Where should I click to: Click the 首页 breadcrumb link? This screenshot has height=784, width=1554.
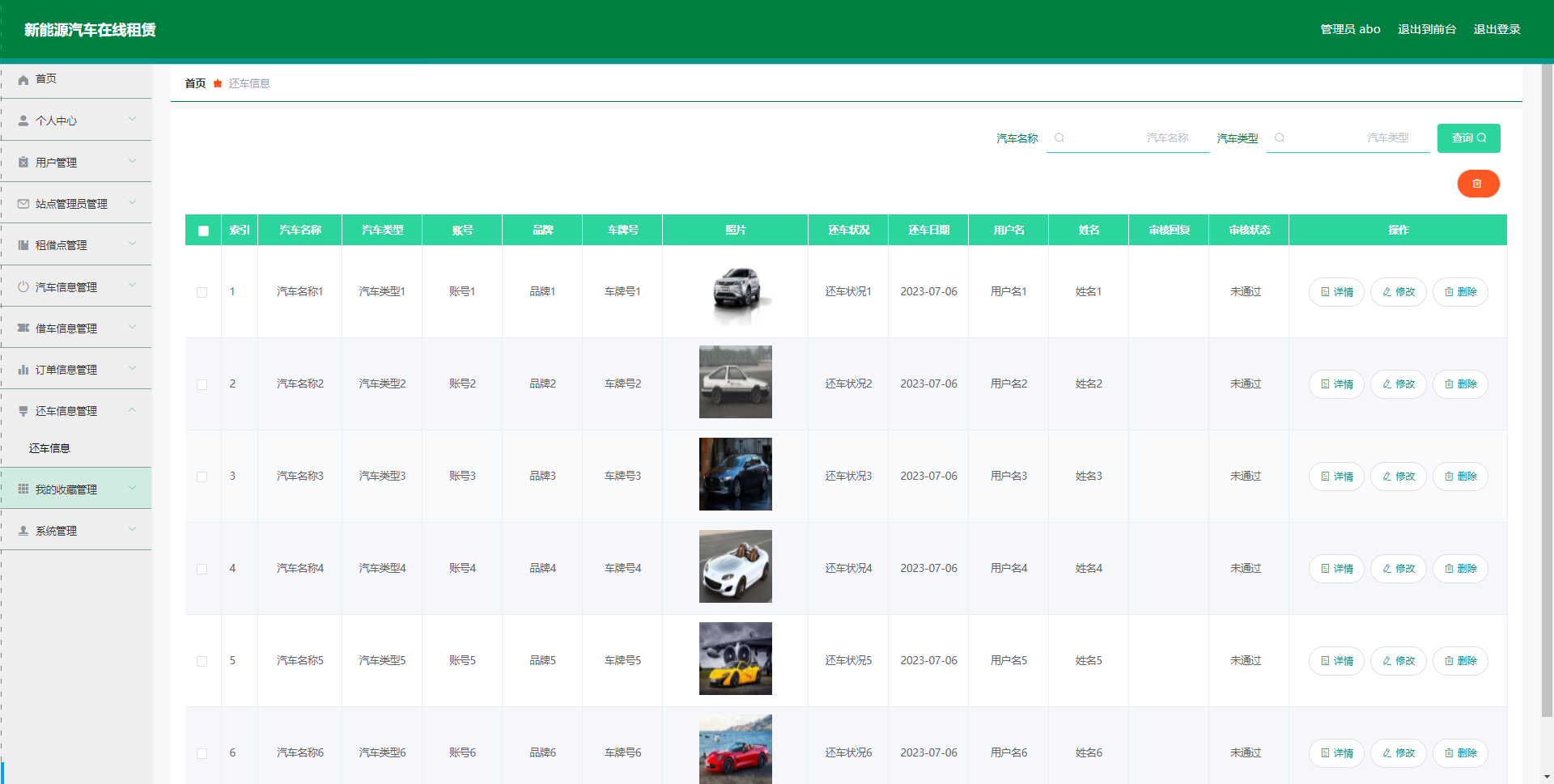pyautogui.click(x=195, y=83)
